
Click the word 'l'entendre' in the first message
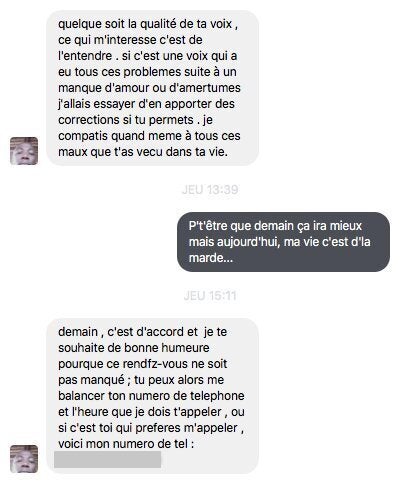(x=85, y=56)
